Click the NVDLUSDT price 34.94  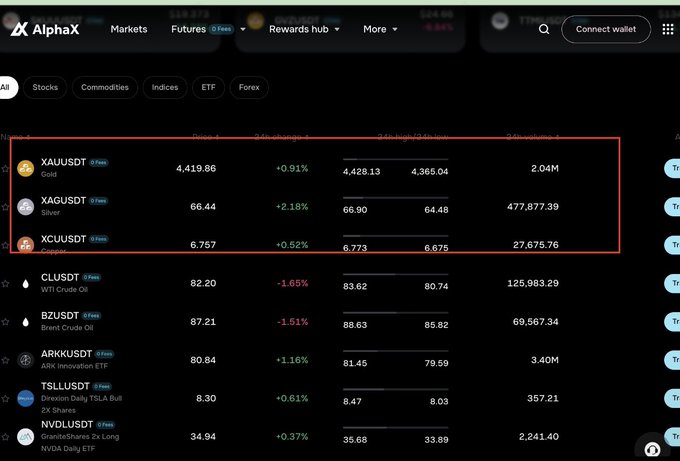203,437
